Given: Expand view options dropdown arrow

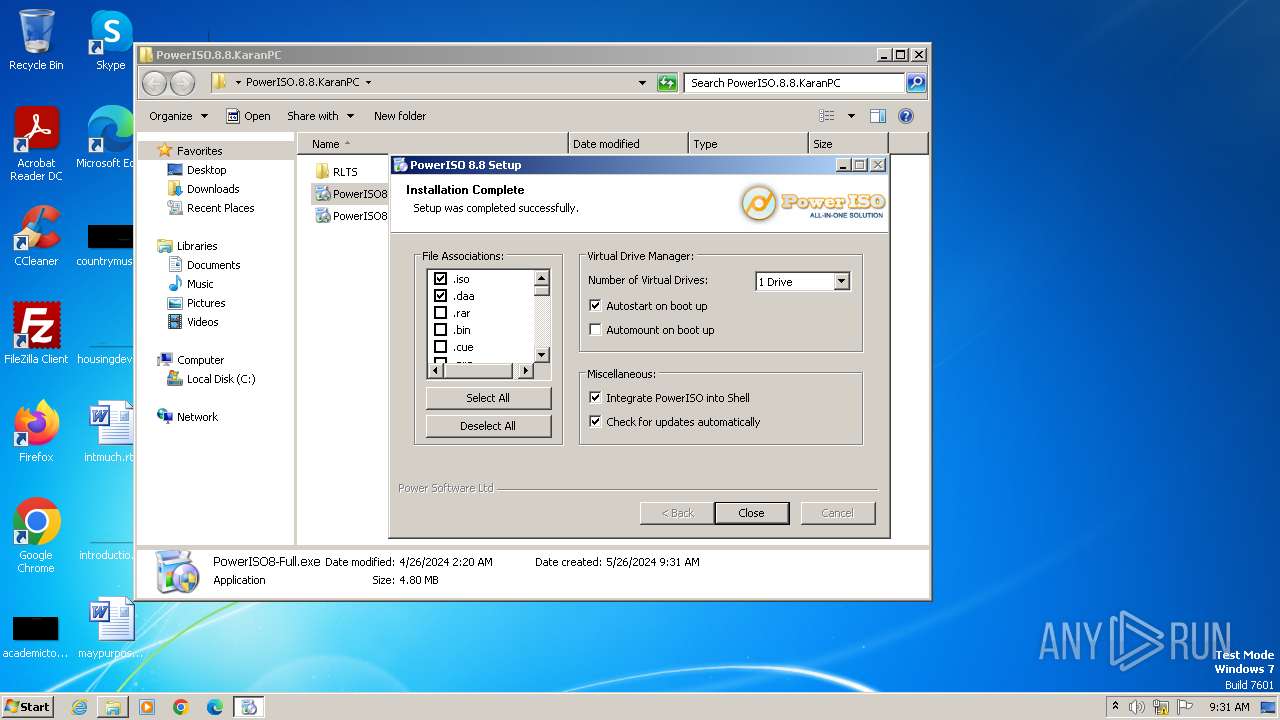Looking at the screenshot, I should tap(851, 116).
